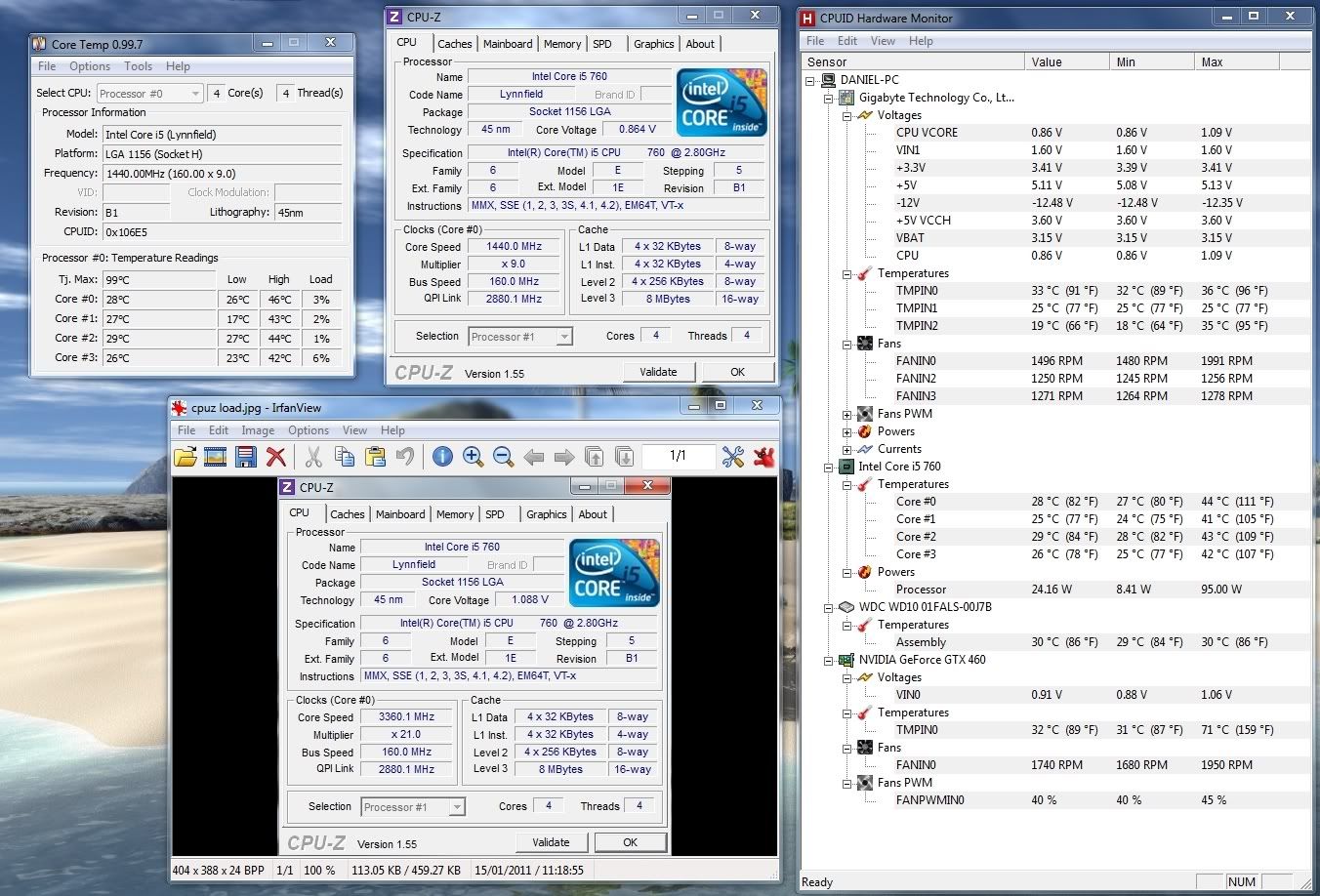This screenshot has height=896, width=1320.
Task: Click Validate button in CPU-Z window
Action: pyautogui.click(x=658, y=372)
